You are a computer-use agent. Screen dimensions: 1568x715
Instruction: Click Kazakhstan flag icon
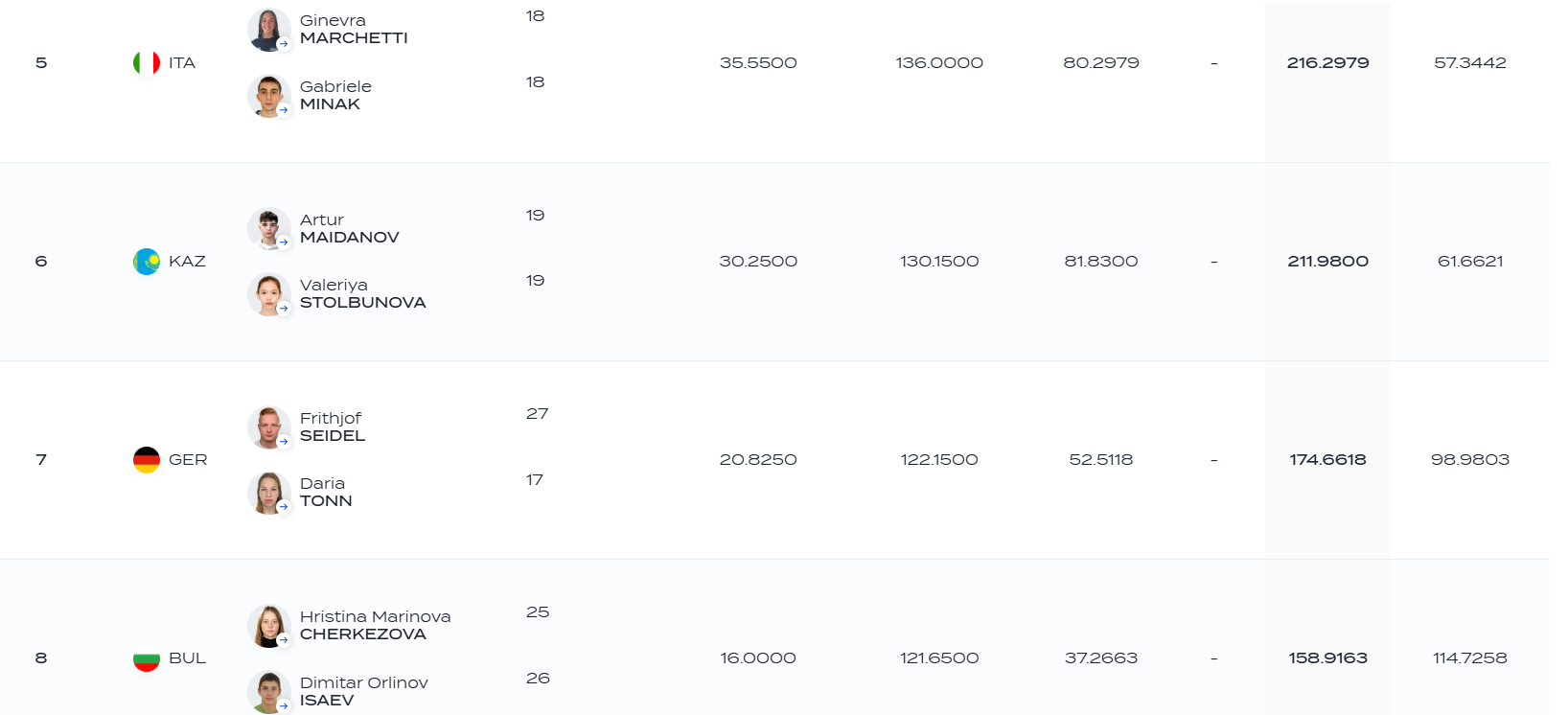tap(147, 262)
